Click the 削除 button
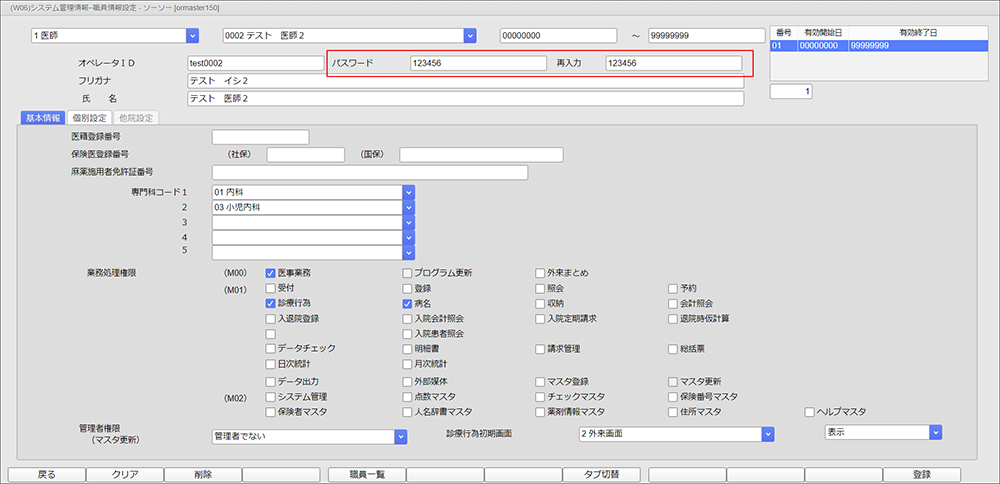 pyautogui.click(x=203, y=474)
